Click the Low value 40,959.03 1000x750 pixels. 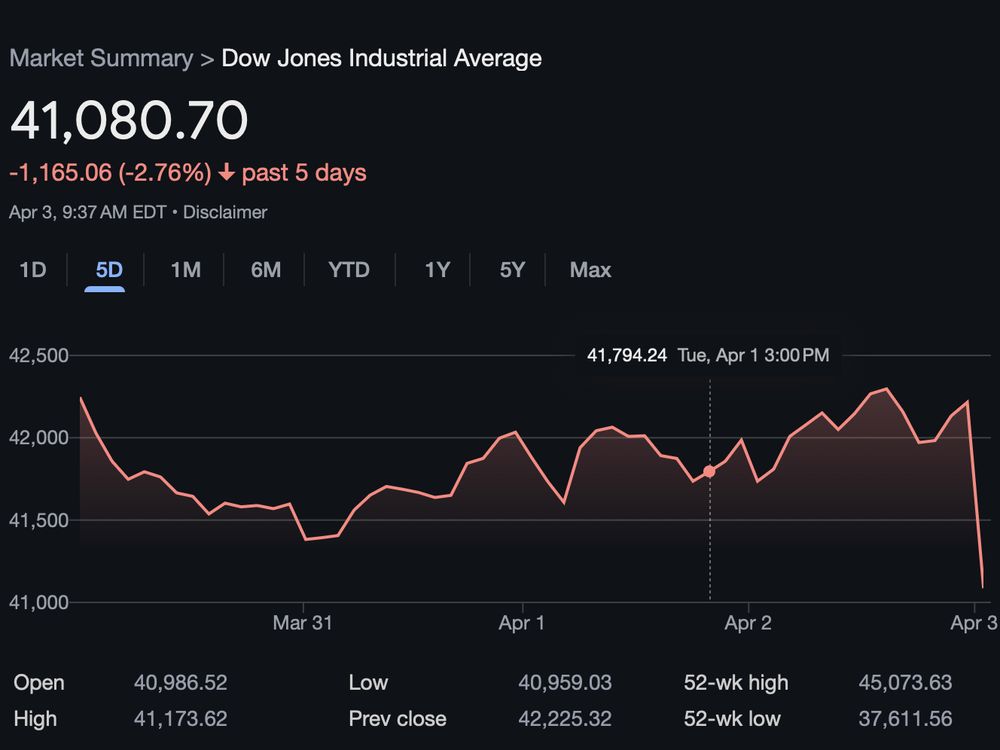(565, 682)
